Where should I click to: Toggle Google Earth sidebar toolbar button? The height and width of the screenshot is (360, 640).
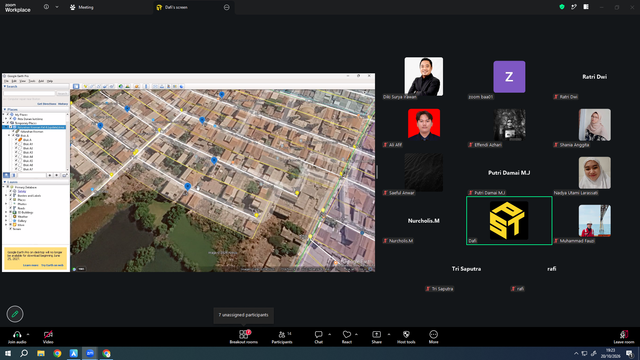[x=76, y=86]
